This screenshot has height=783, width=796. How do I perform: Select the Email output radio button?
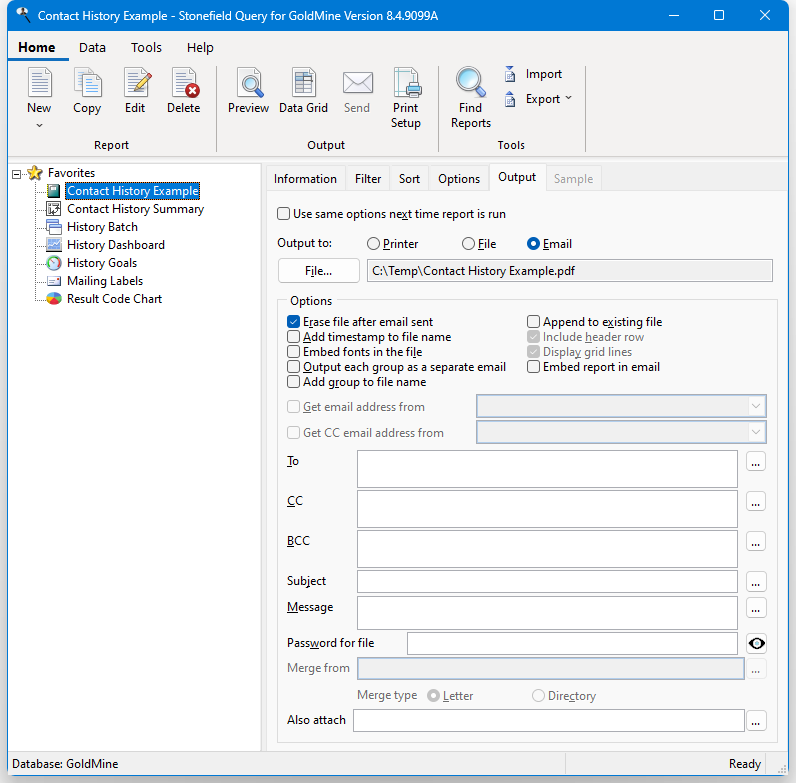pos(533,244)
